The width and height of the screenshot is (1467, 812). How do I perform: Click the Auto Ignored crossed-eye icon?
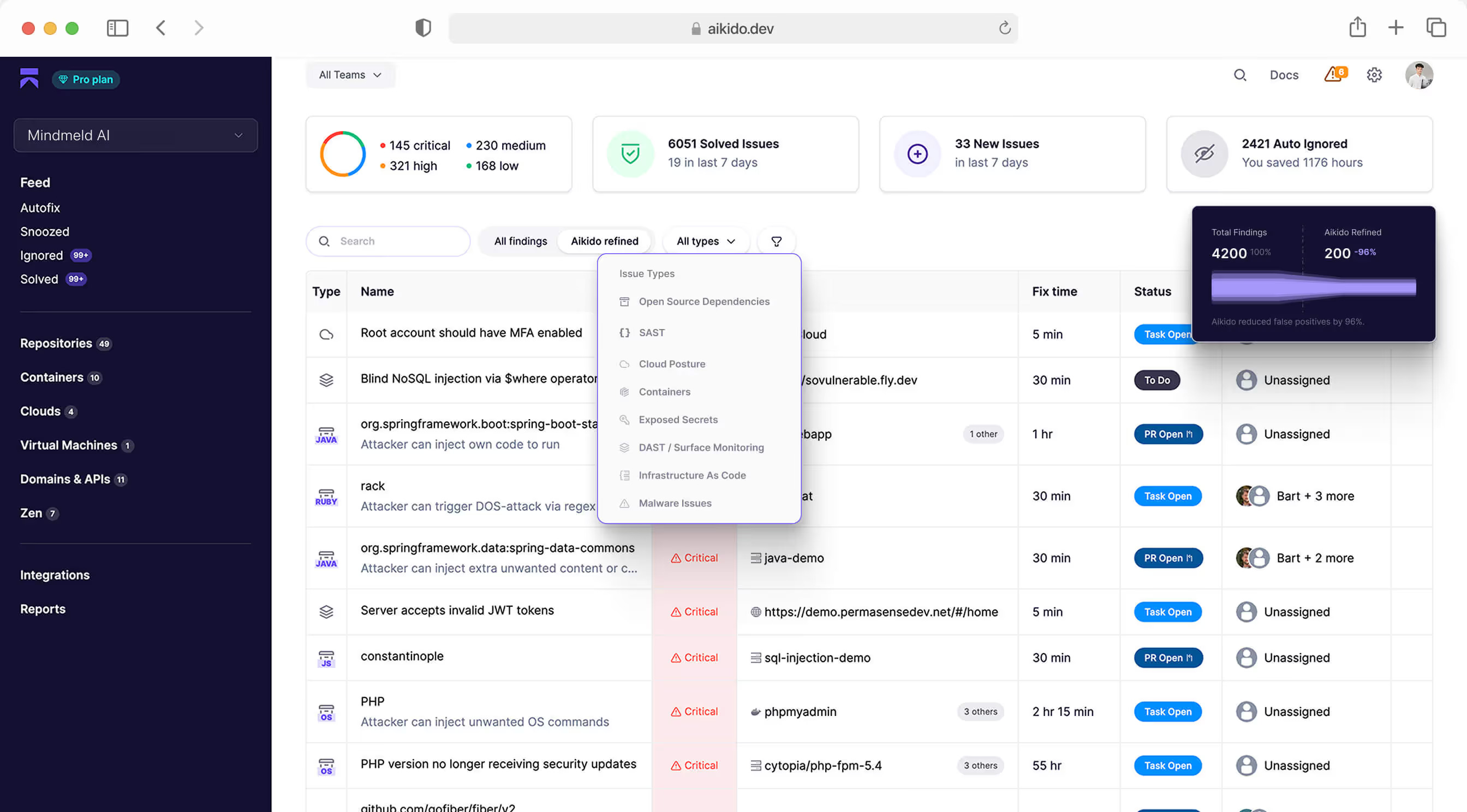[x=1204, y=154]
